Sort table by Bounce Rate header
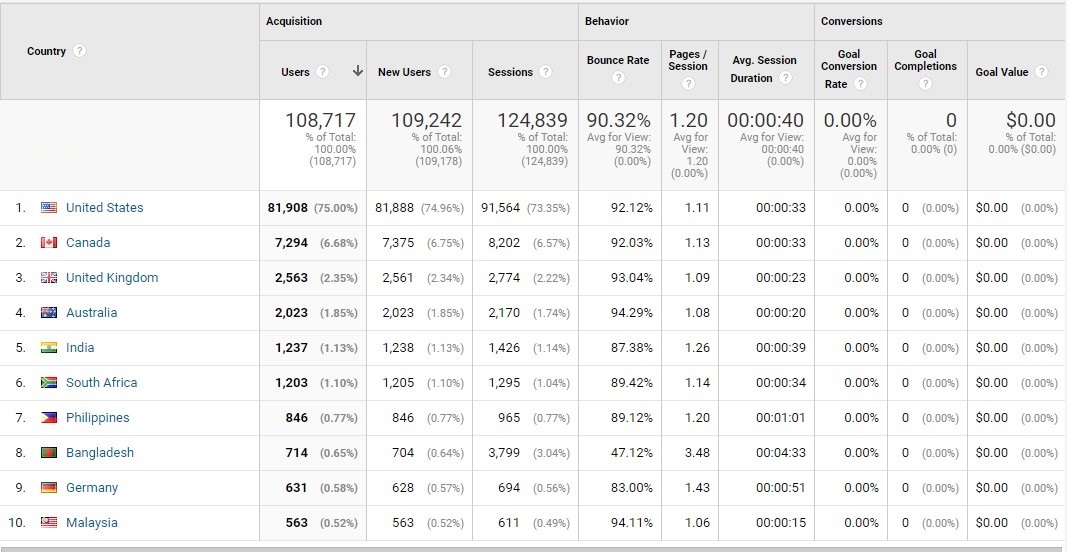Image resolution: width=1068 pixels, height=552 pixels. 617,60
